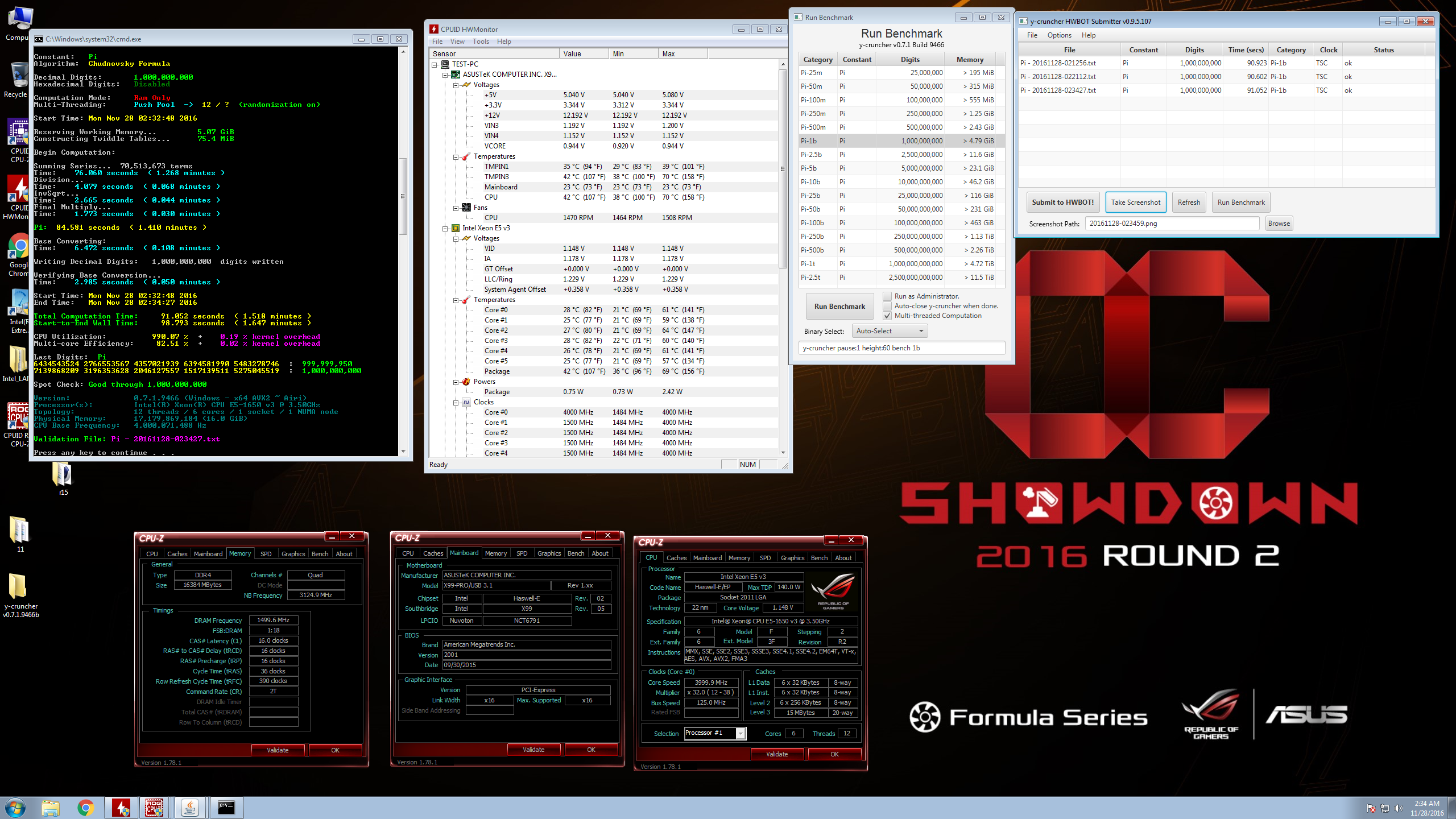Select the Pi-2.5b row in benchmark list
This screenshot has width=1456, height=819.
pos(900,155)
